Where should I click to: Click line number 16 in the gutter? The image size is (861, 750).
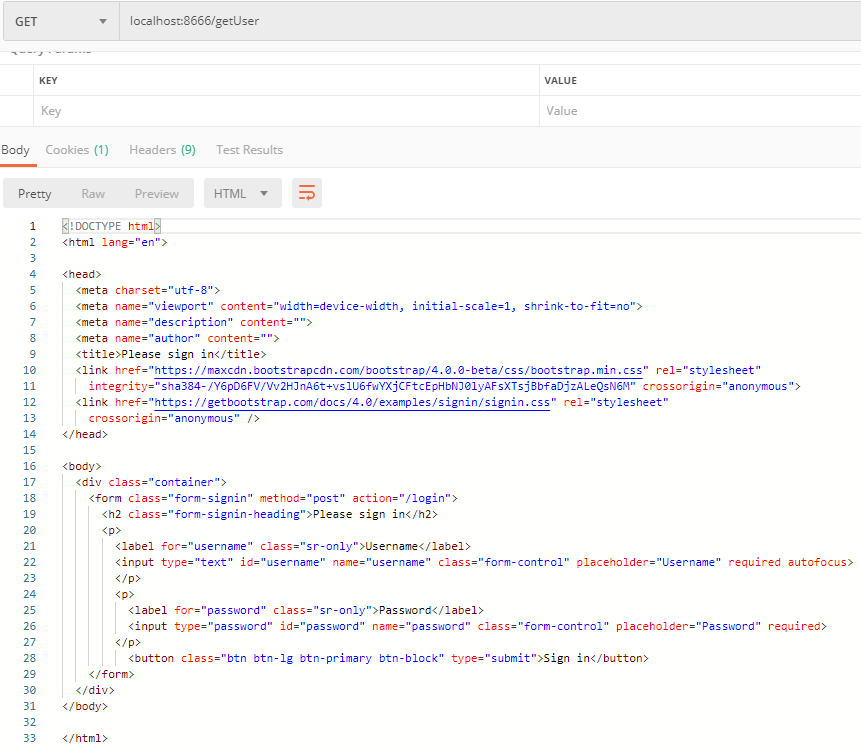32,466
